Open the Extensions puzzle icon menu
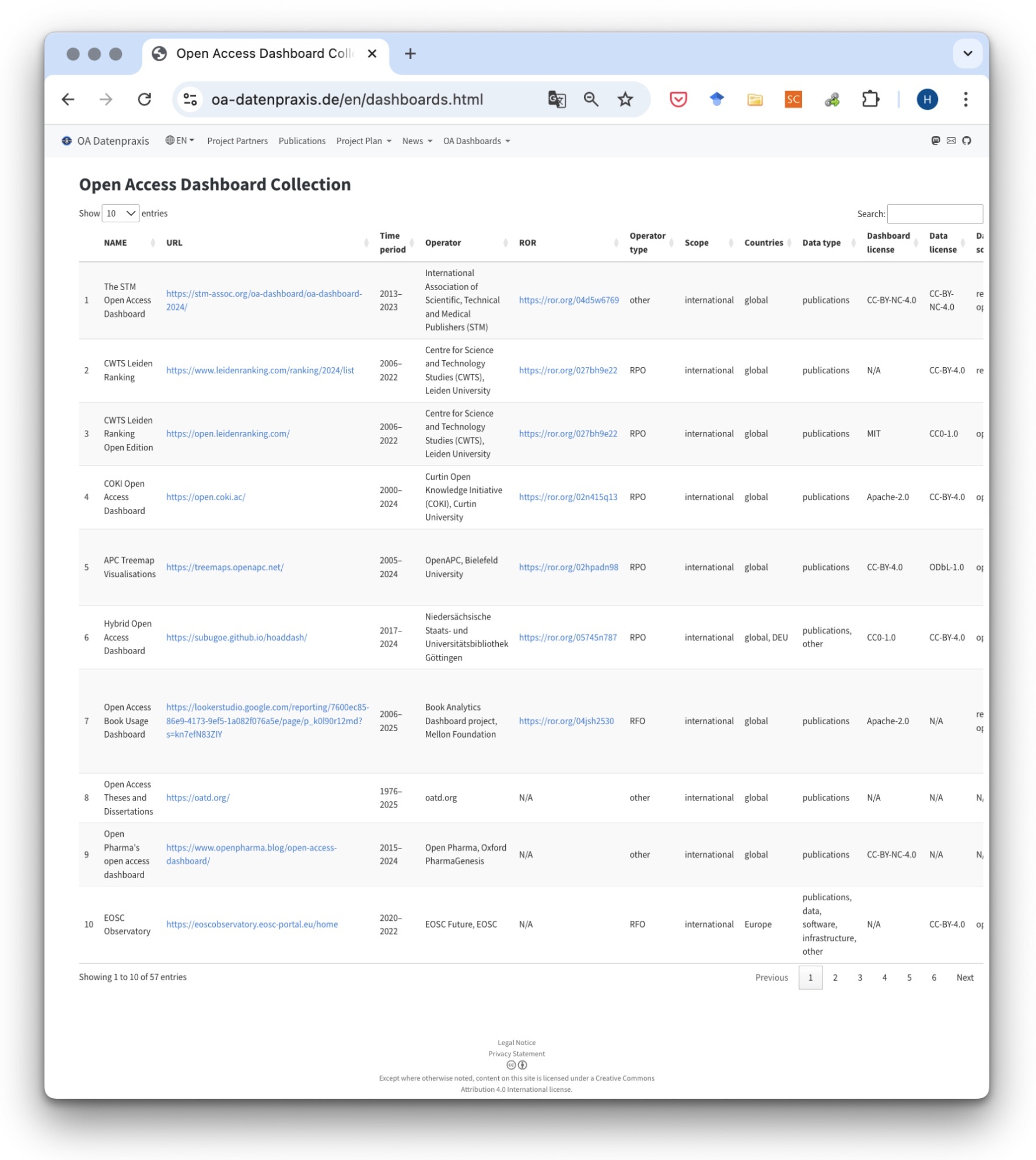Screen dimensions: 1036x1160 870,99
